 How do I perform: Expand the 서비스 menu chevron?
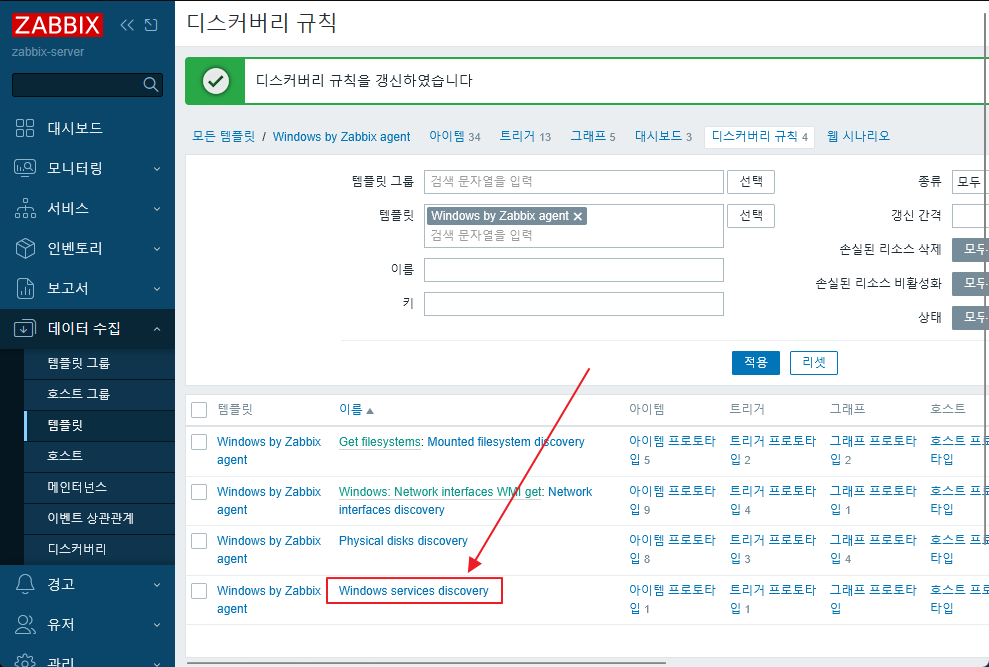coord(157,209)
